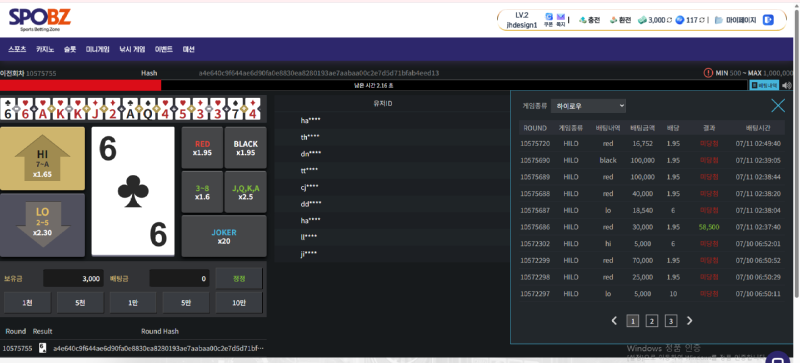This screenshot has width=800, height=363.
Task: Close the betting history panel
Action: (x=778, y=106)
